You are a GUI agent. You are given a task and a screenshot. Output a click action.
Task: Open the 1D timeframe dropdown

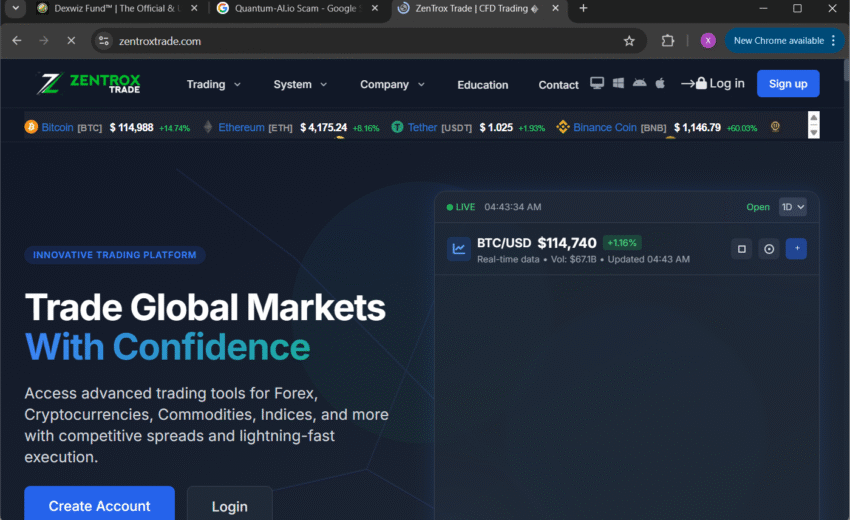coord(793,207)
